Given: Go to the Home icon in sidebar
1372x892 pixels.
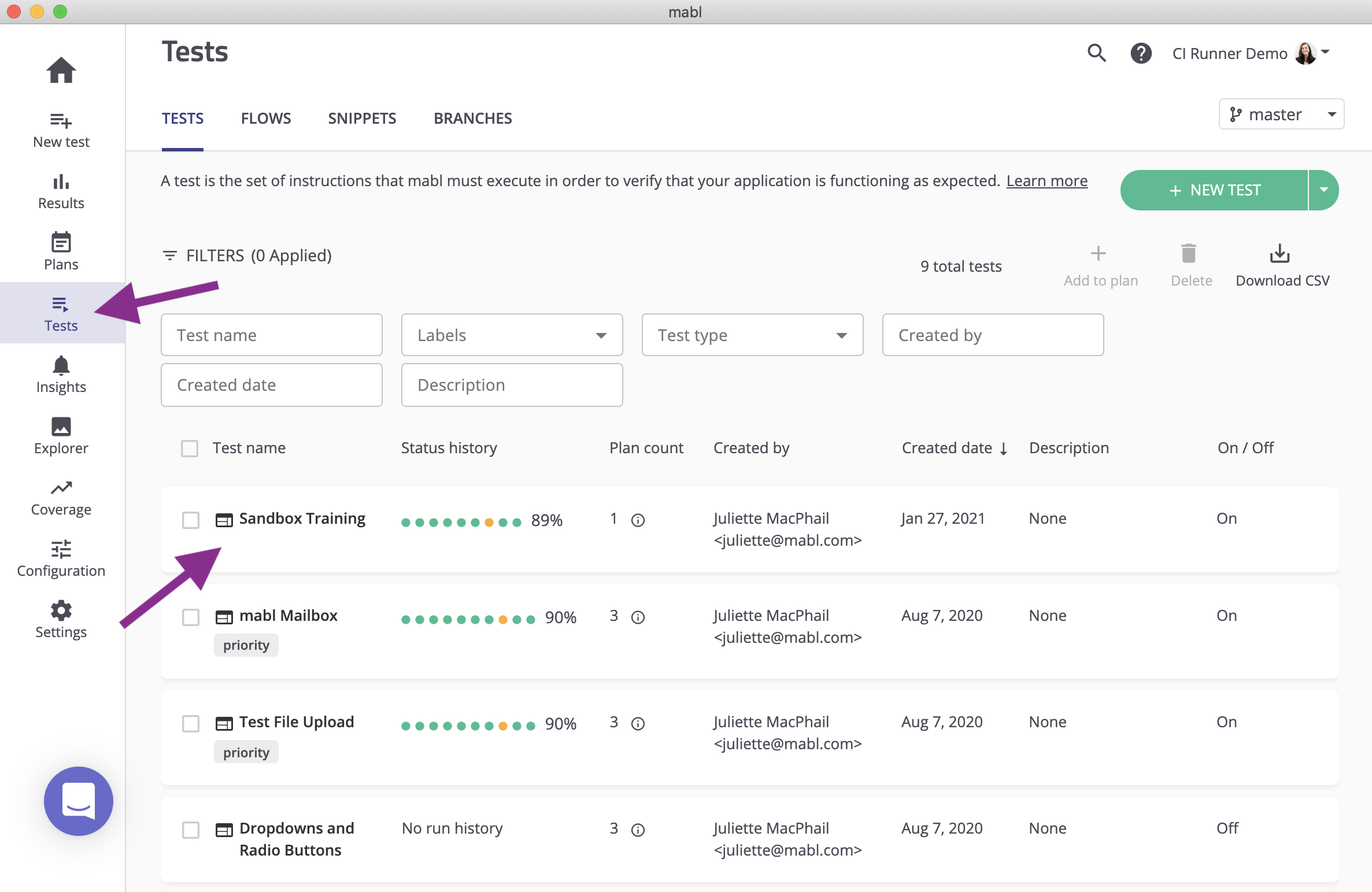Looking at the screenshot, I should coord(61,71).
